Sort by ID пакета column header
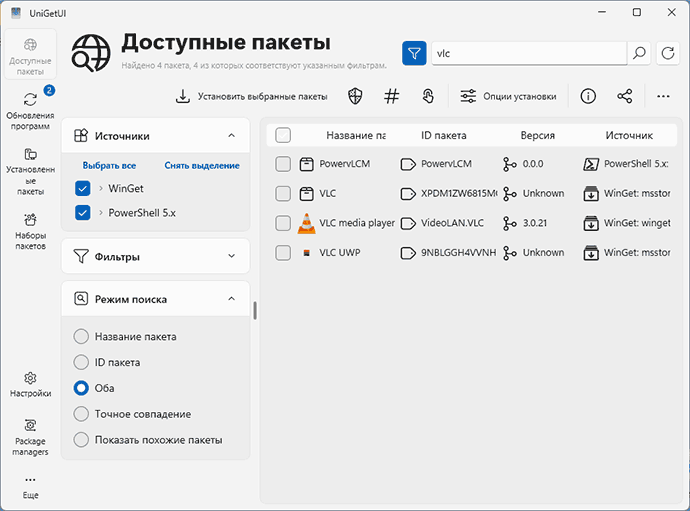The width and height of the screenshot is (690, 511). (444, 136)
